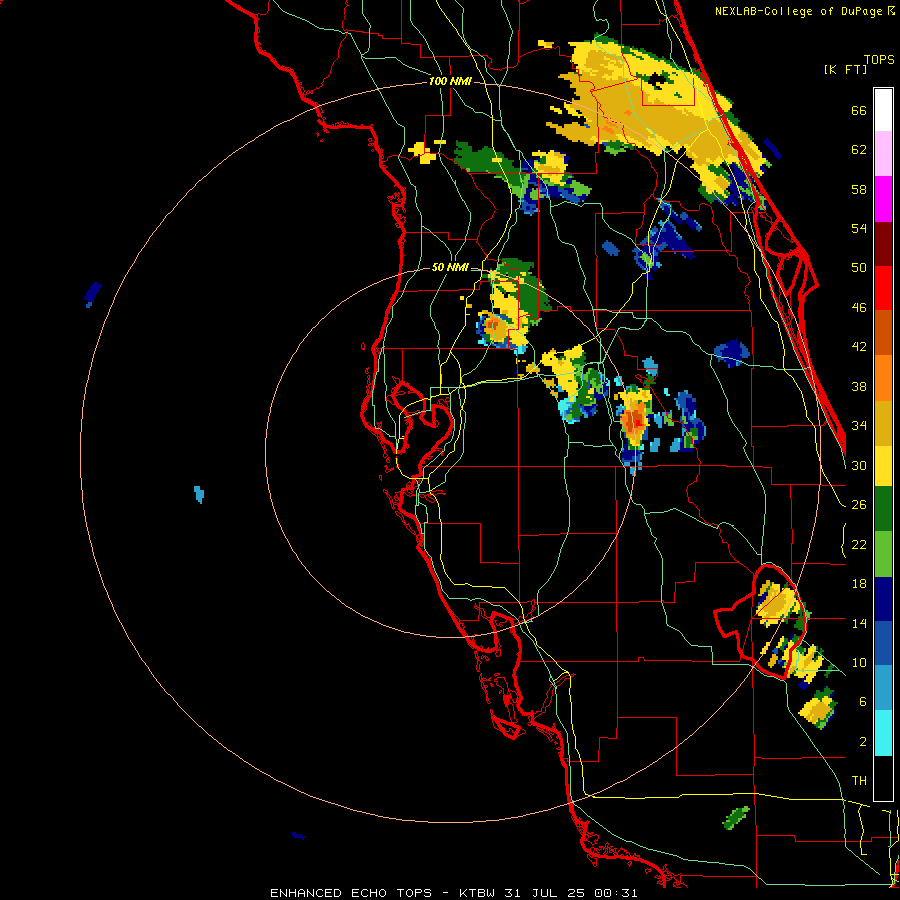The height and width of the screenshot is (900, 900).
Task: Click the 50 NMI range ring label
Action: pyautogui.click(x=450, y=267)
